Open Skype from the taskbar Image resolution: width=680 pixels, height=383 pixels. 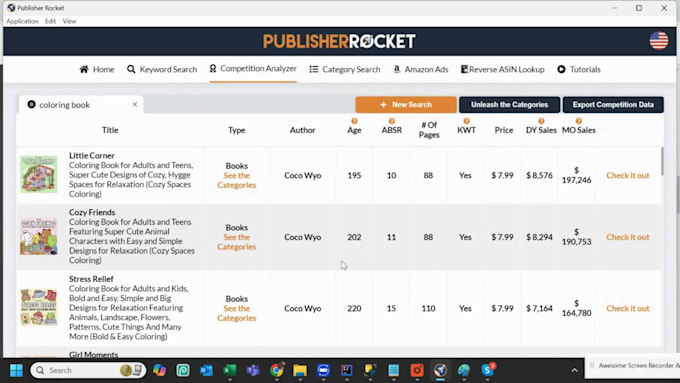(488, 370)
